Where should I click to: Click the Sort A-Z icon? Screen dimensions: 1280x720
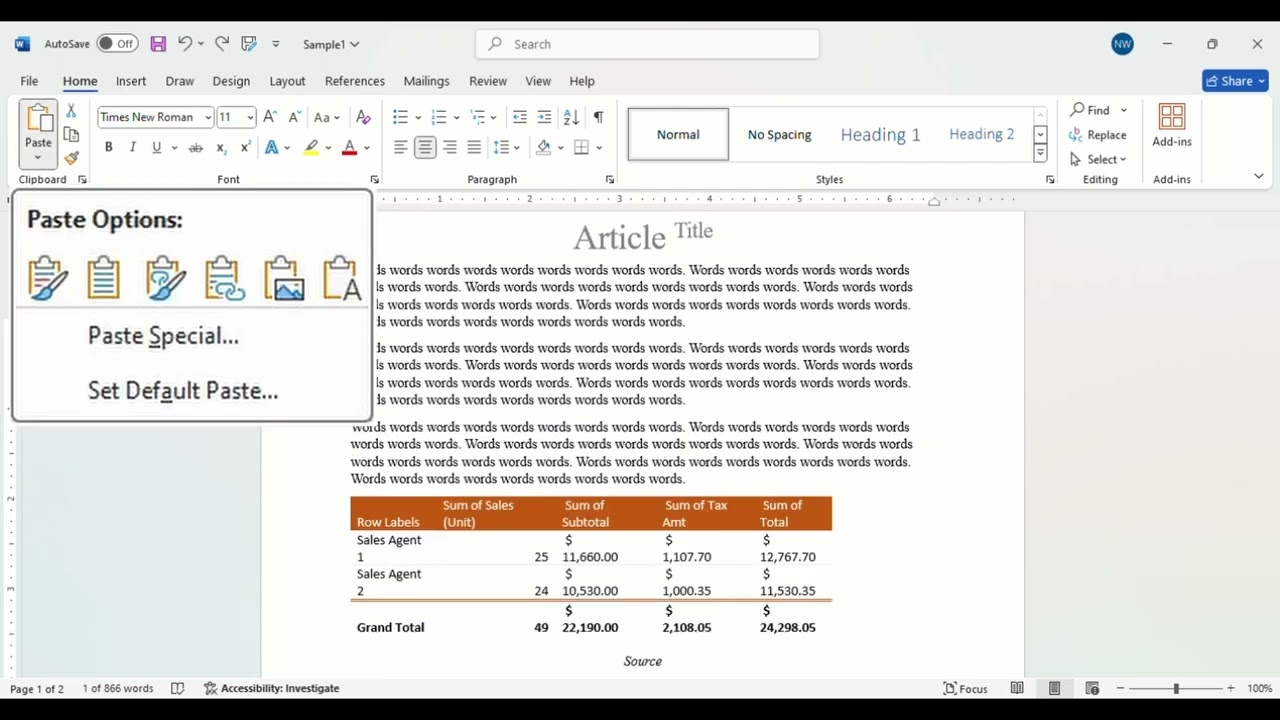pos(571,117)
